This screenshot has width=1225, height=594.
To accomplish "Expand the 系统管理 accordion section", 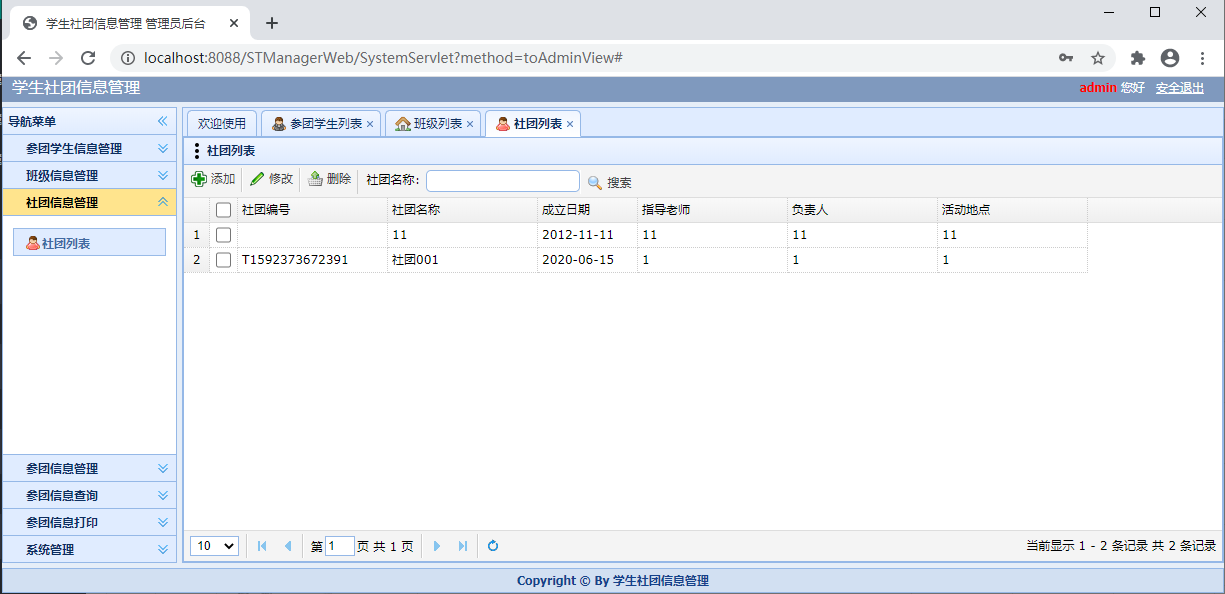I will (x=163, y=549).
